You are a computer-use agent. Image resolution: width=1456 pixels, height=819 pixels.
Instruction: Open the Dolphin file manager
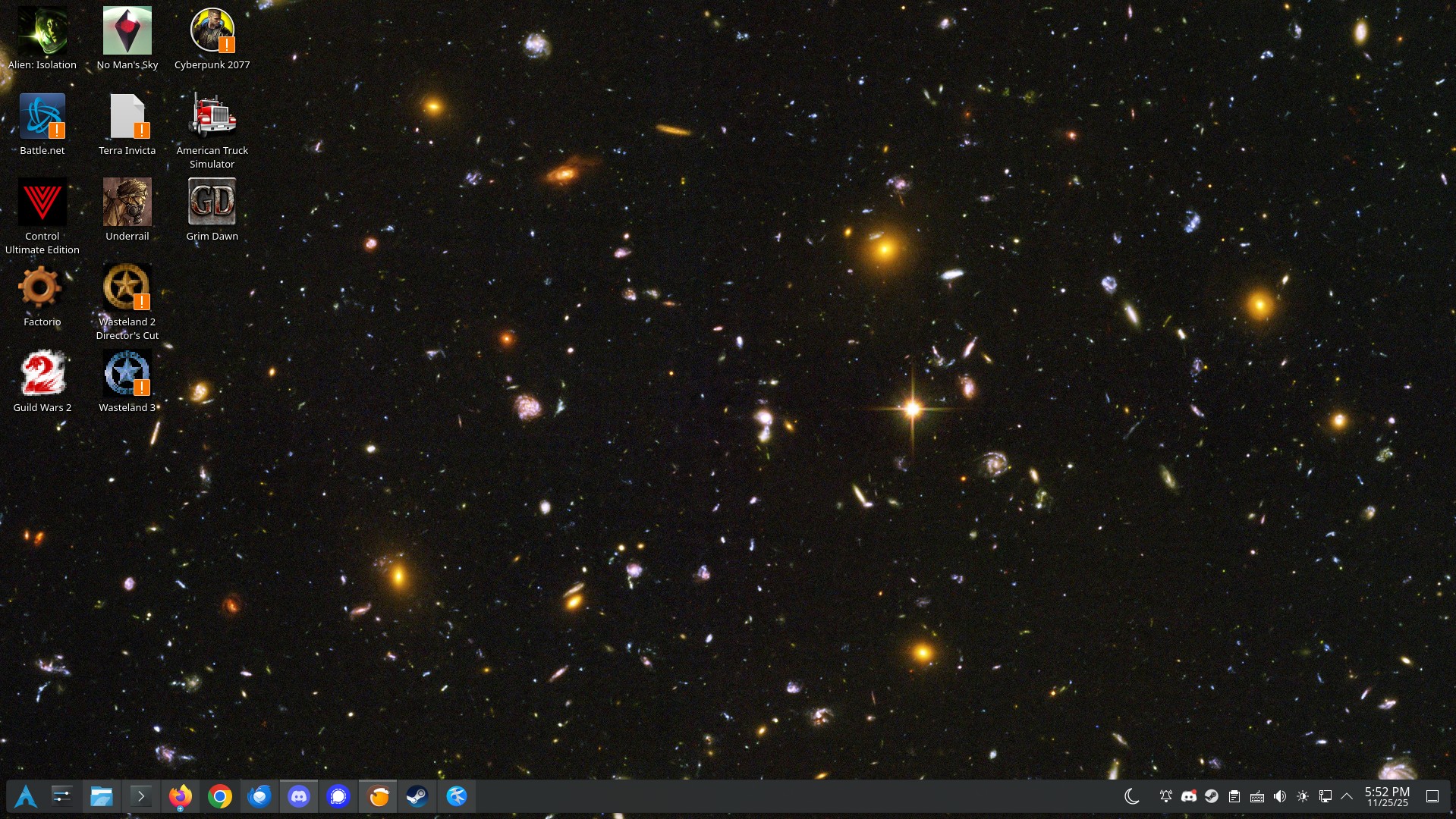pos(102,796)
